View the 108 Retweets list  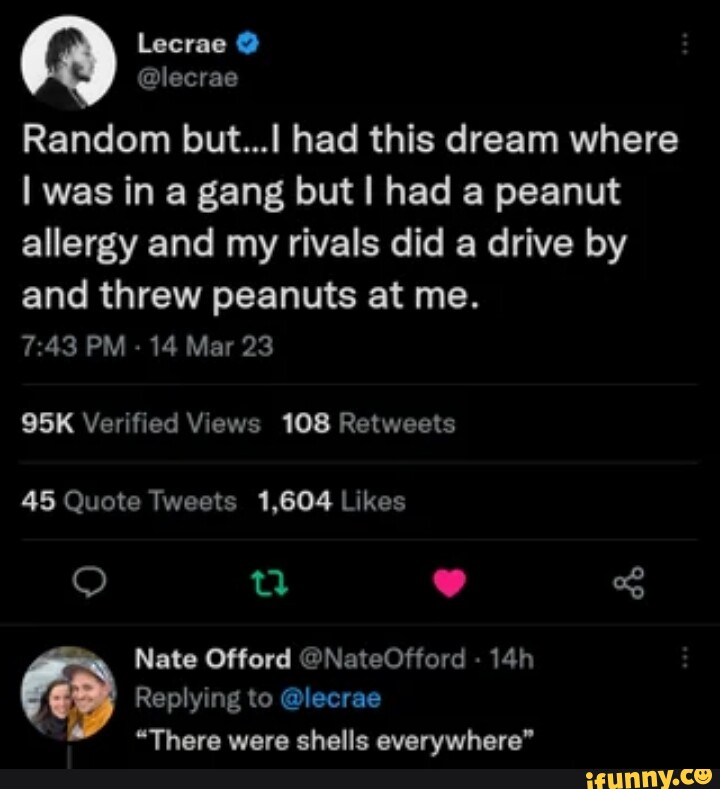369,424
